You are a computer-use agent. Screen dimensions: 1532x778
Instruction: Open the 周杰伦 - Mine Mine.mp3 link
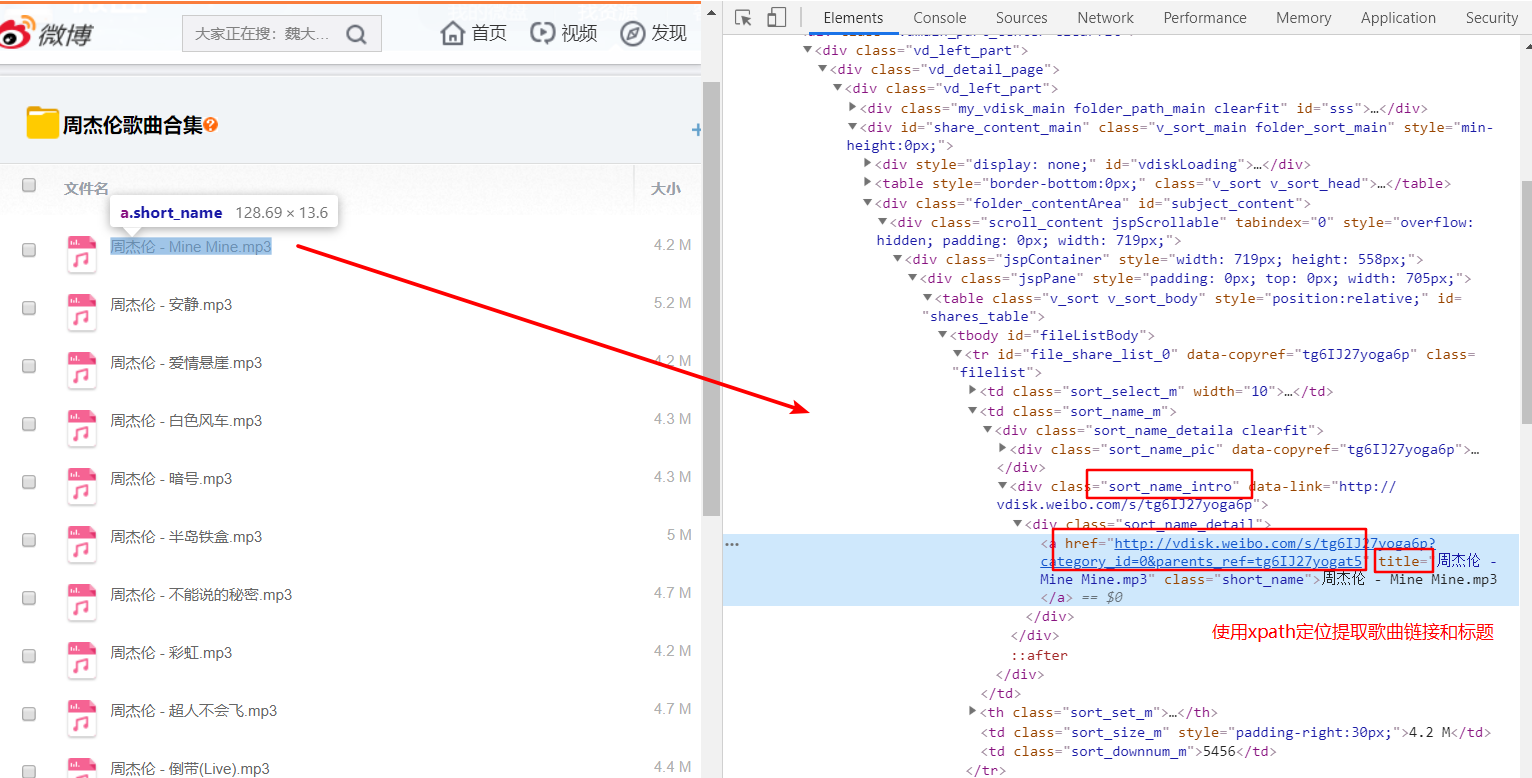191,247
